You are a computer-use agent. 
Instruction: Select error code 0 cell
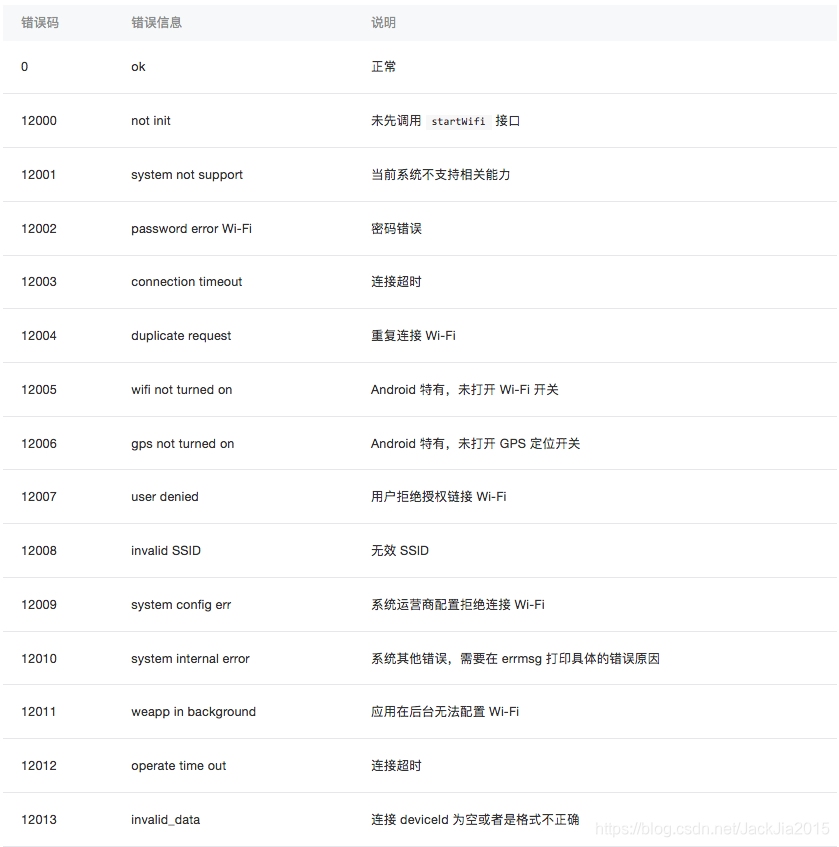tap(24, 67)
